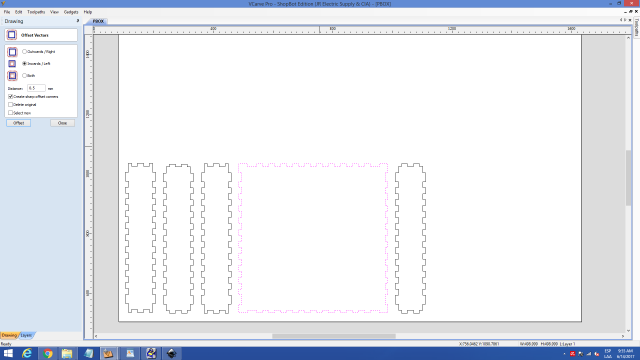The height and width of the screenshot is (360, 640).
Task: Click the Inwards / Left offset icon
Action: pyautogui.click(x=12, y=64)
